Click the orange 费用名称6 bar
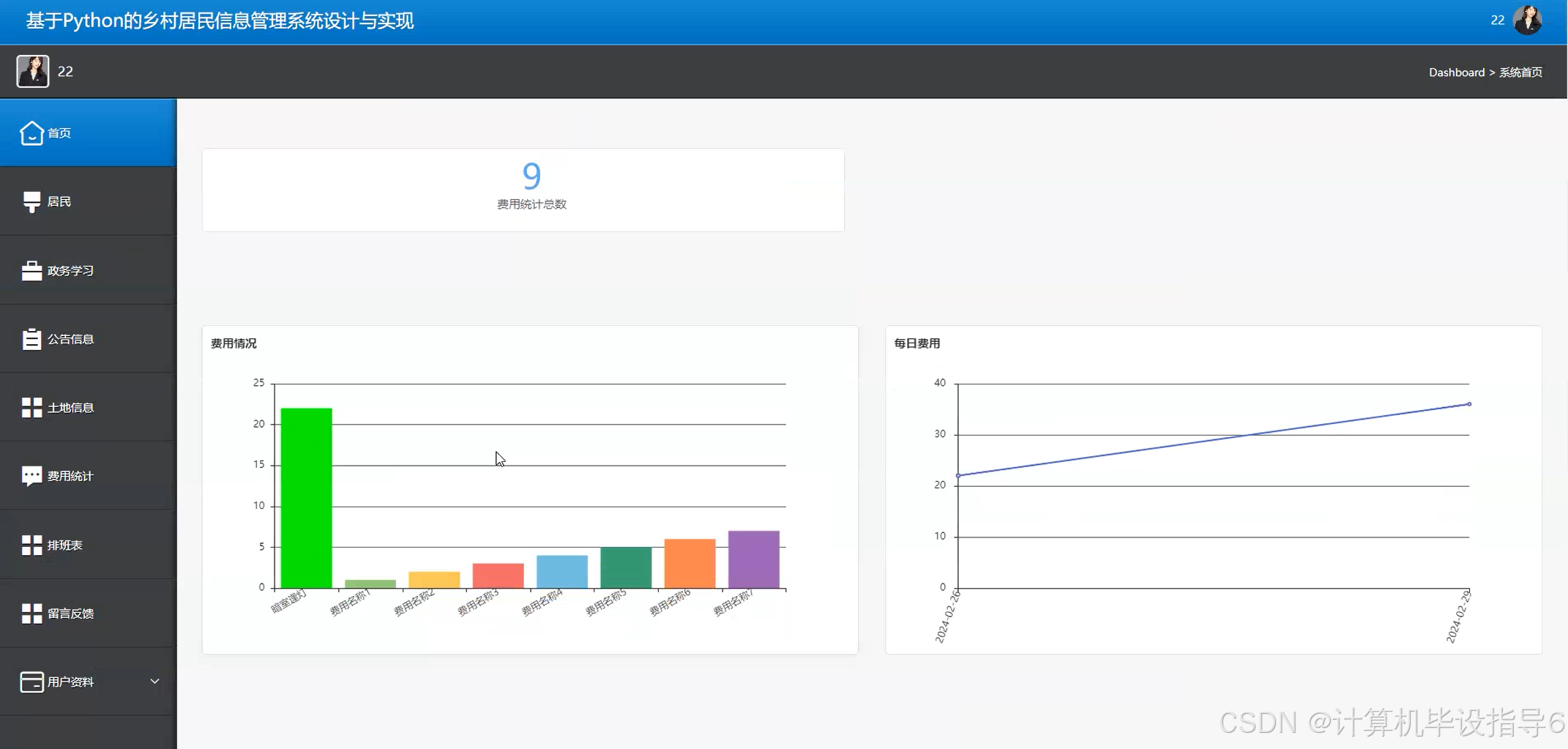This screenshot has width=1568, height=749. pyautogui.click(x=690, y=563)
